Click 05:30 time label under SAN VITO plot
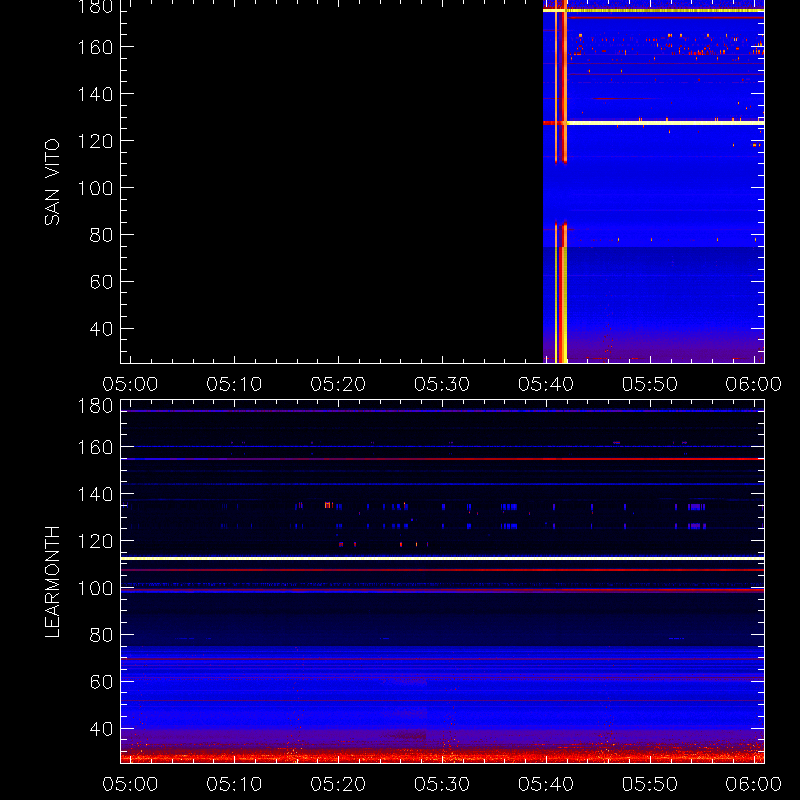The image size is (800, 800). [442, 384]
